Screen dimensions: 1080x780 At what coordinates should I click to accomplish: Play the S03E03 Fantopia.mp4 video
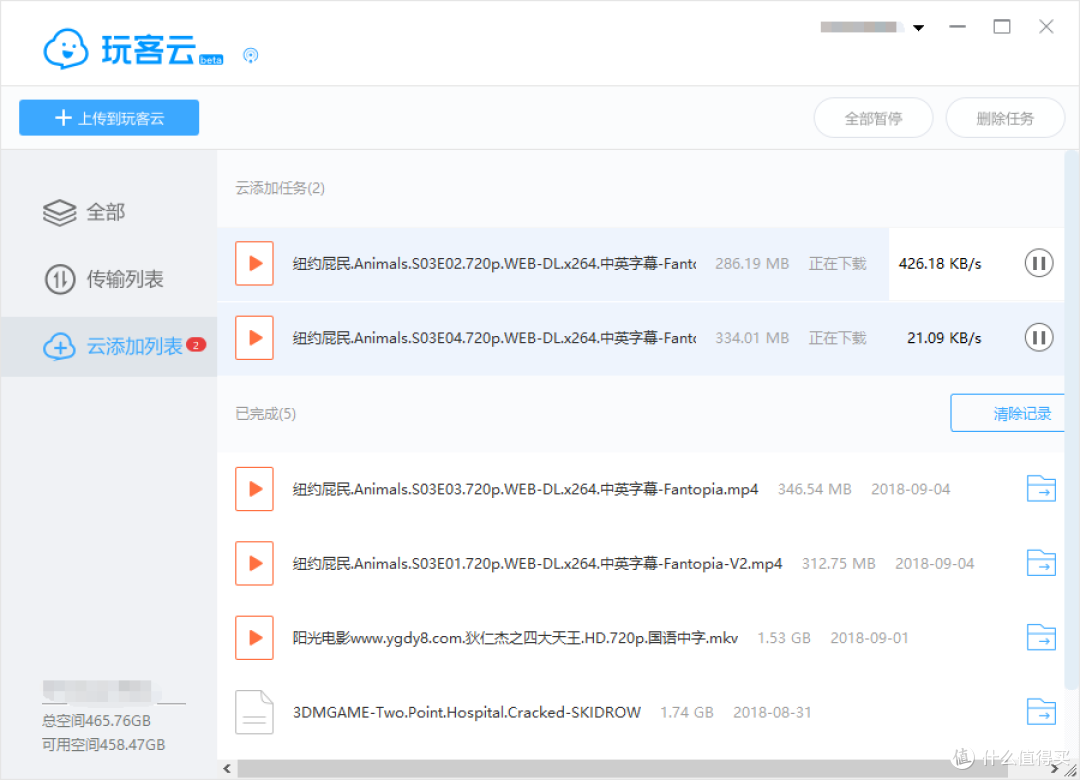coord(254,489)
